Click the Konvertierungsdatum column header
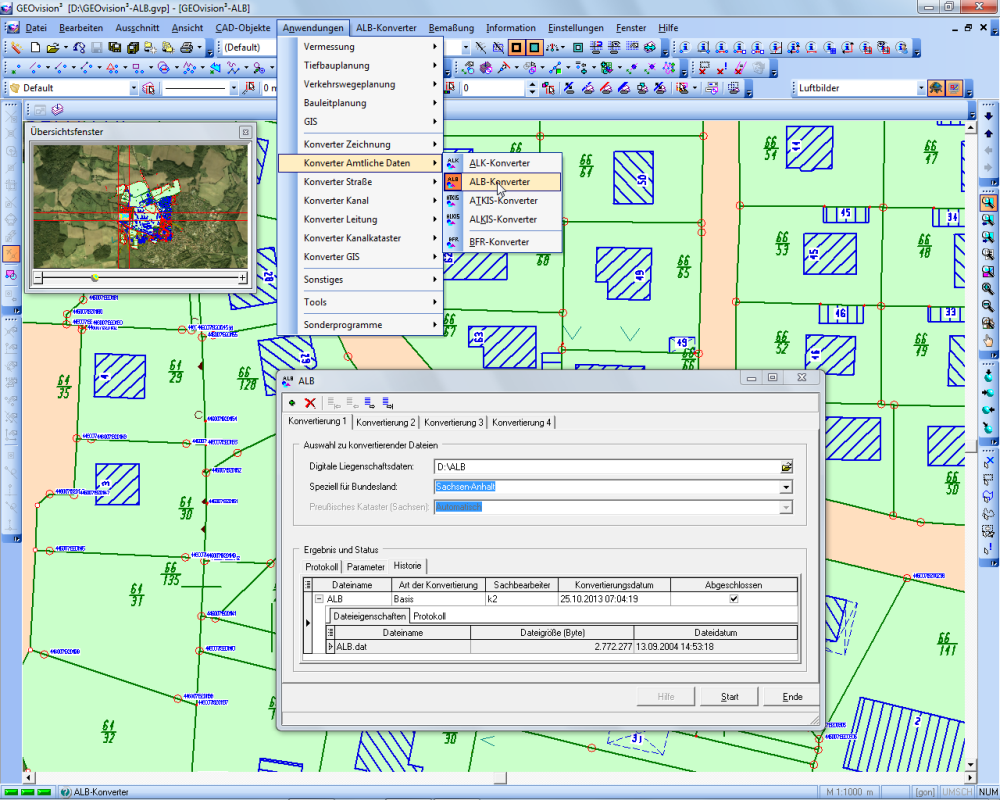Screen dimensions: 1000x800 (x=614, y=585)
